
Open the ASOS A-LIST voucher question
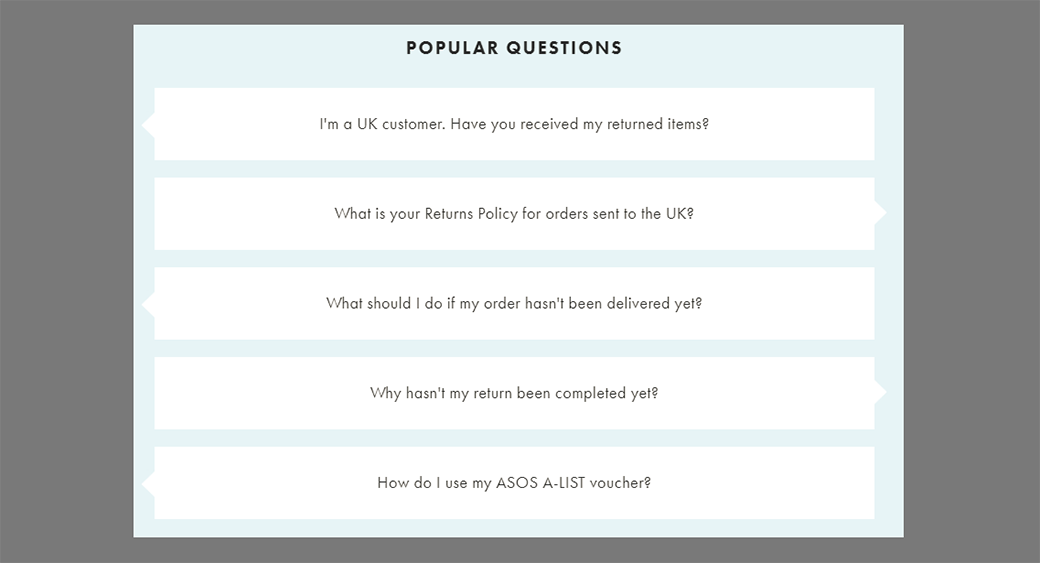coord(514,483)
